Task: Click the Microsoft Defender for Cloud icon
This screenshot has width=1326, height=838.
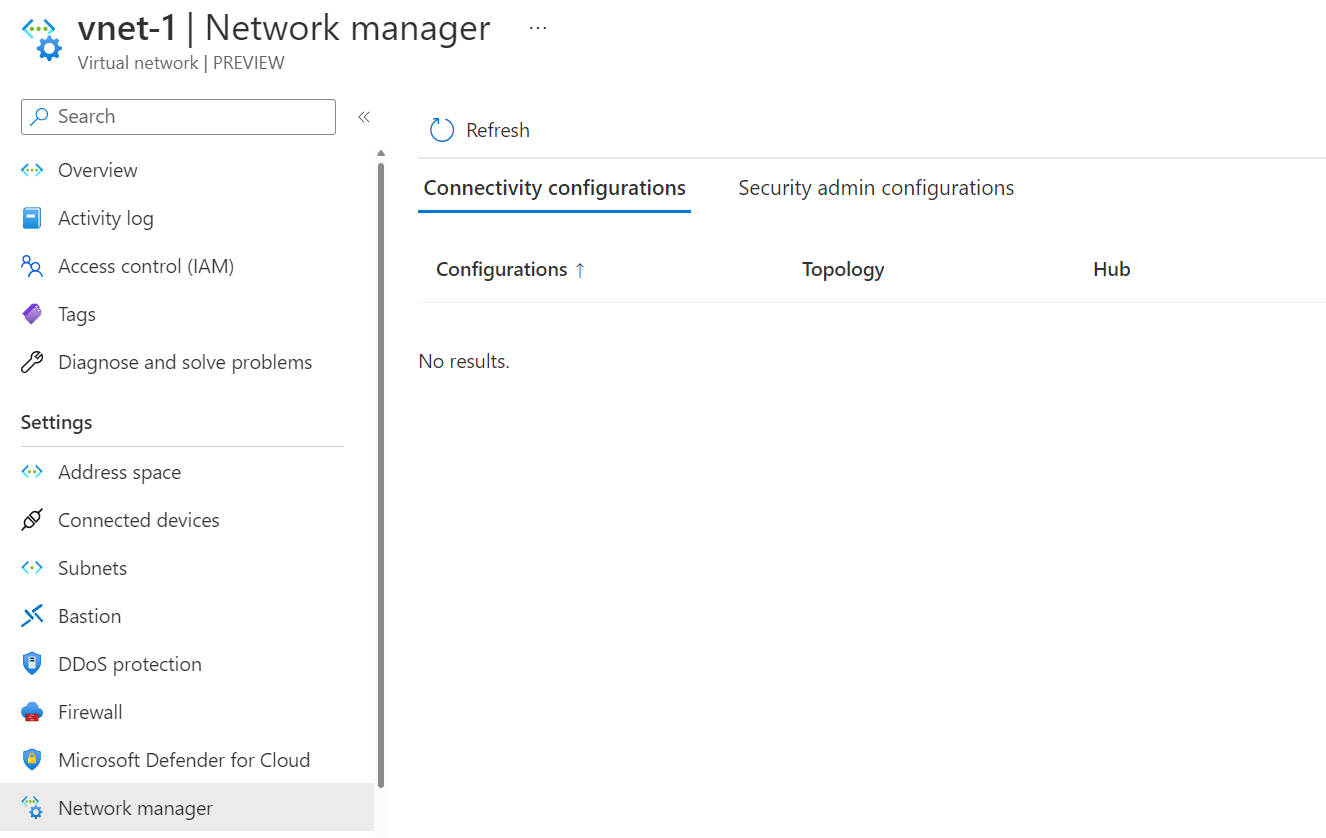Action: tap(32, 760)
